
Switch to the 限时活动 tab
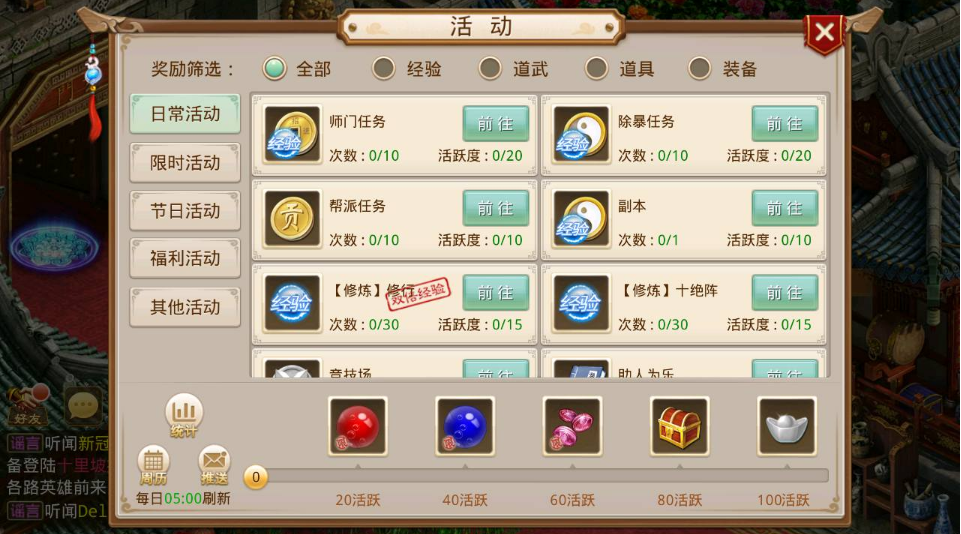click(x=185, y=163)
